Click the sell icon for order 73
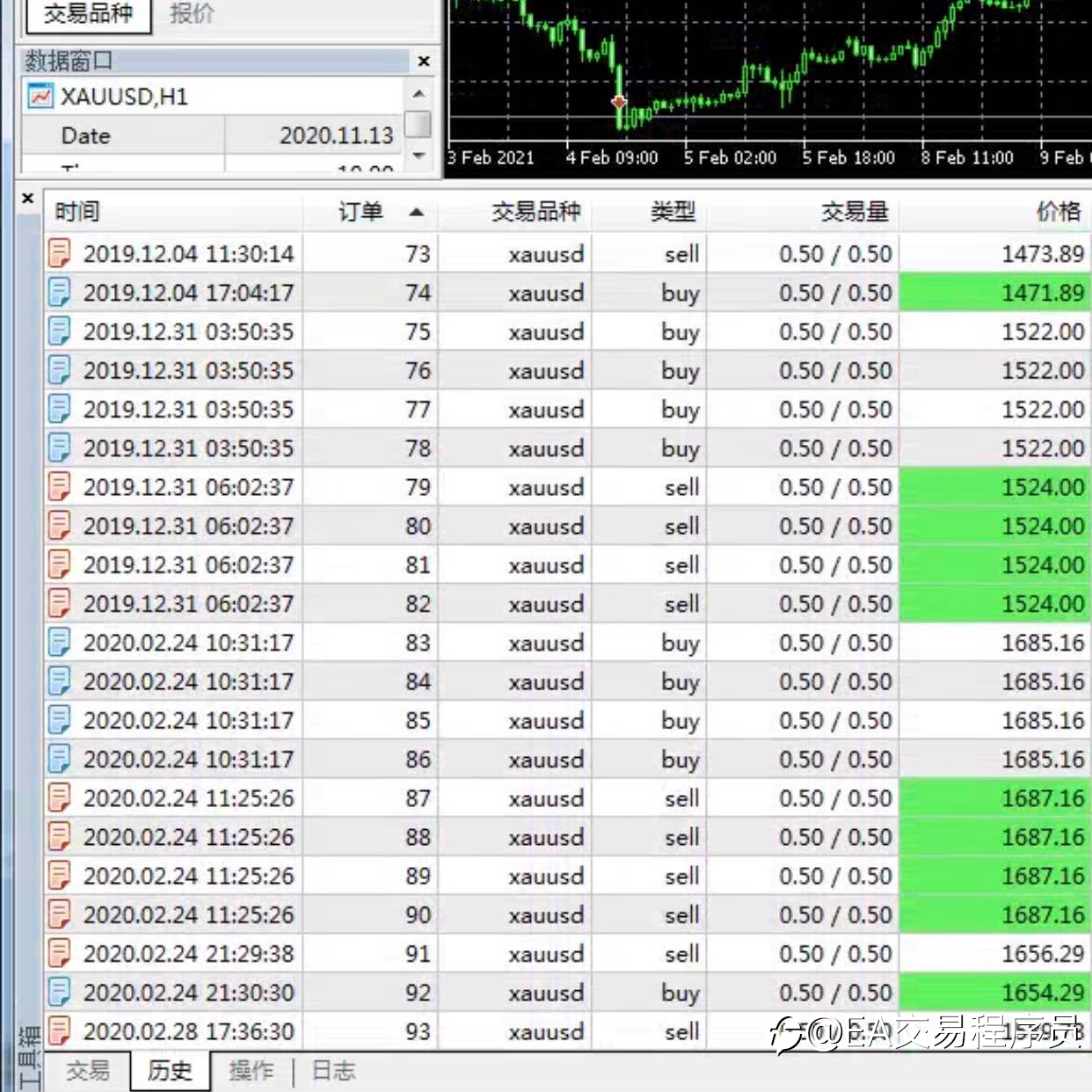This screenshot has width=1092, height=1092. tap(59, 253)
